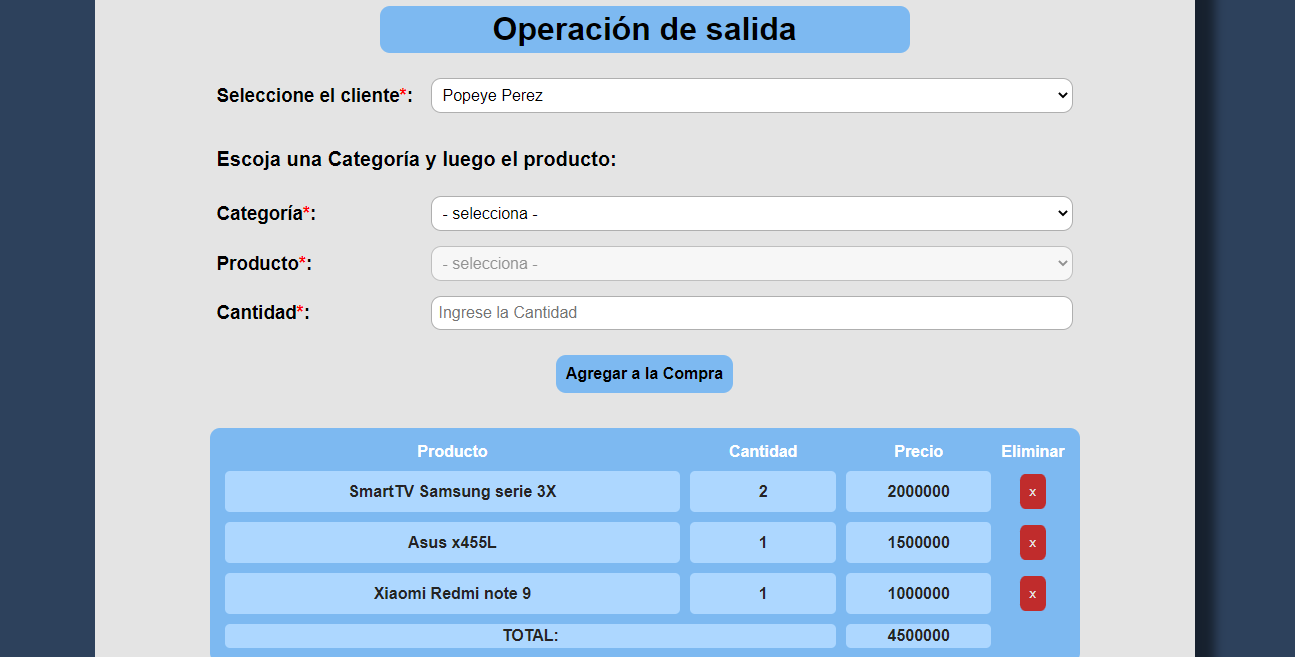
Task: Click the quantity cell showing 2
Action: (x=762, y=491)
